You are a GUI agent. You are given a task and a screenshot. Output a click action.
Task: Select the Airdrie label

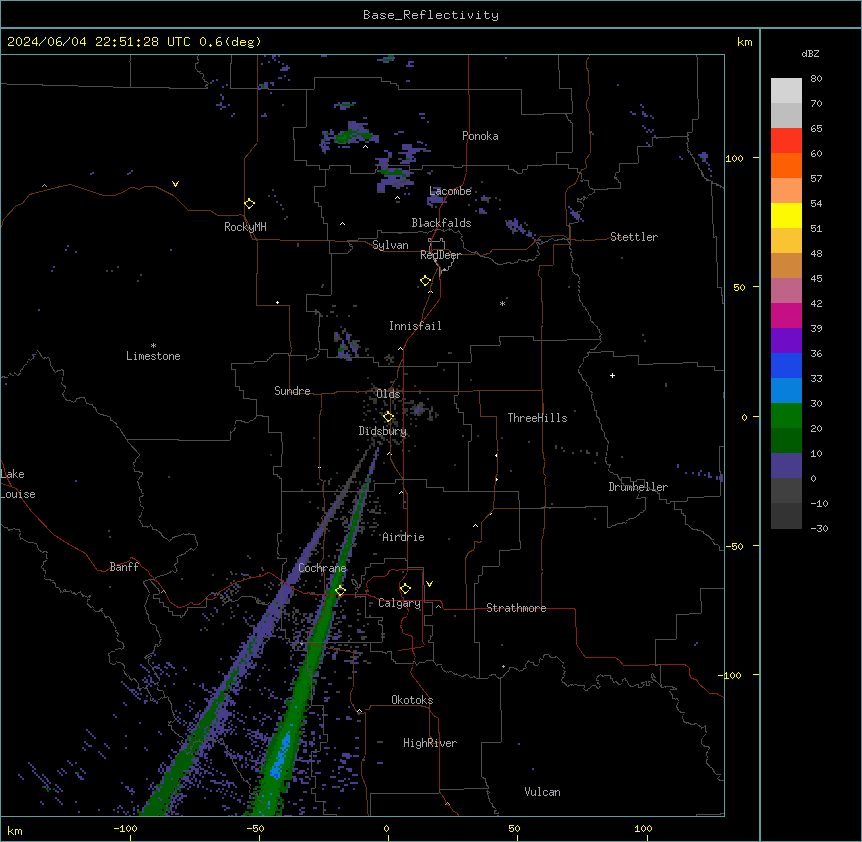pos(404,537)
